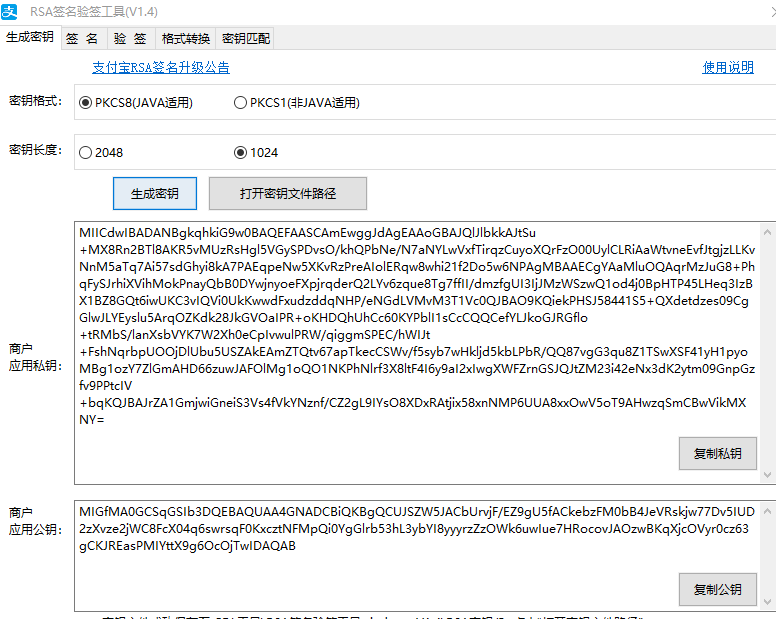Viewport: 776px width, 619px height.
Task: Click the 密钥格式 label
Action: [x=36, y=101]
